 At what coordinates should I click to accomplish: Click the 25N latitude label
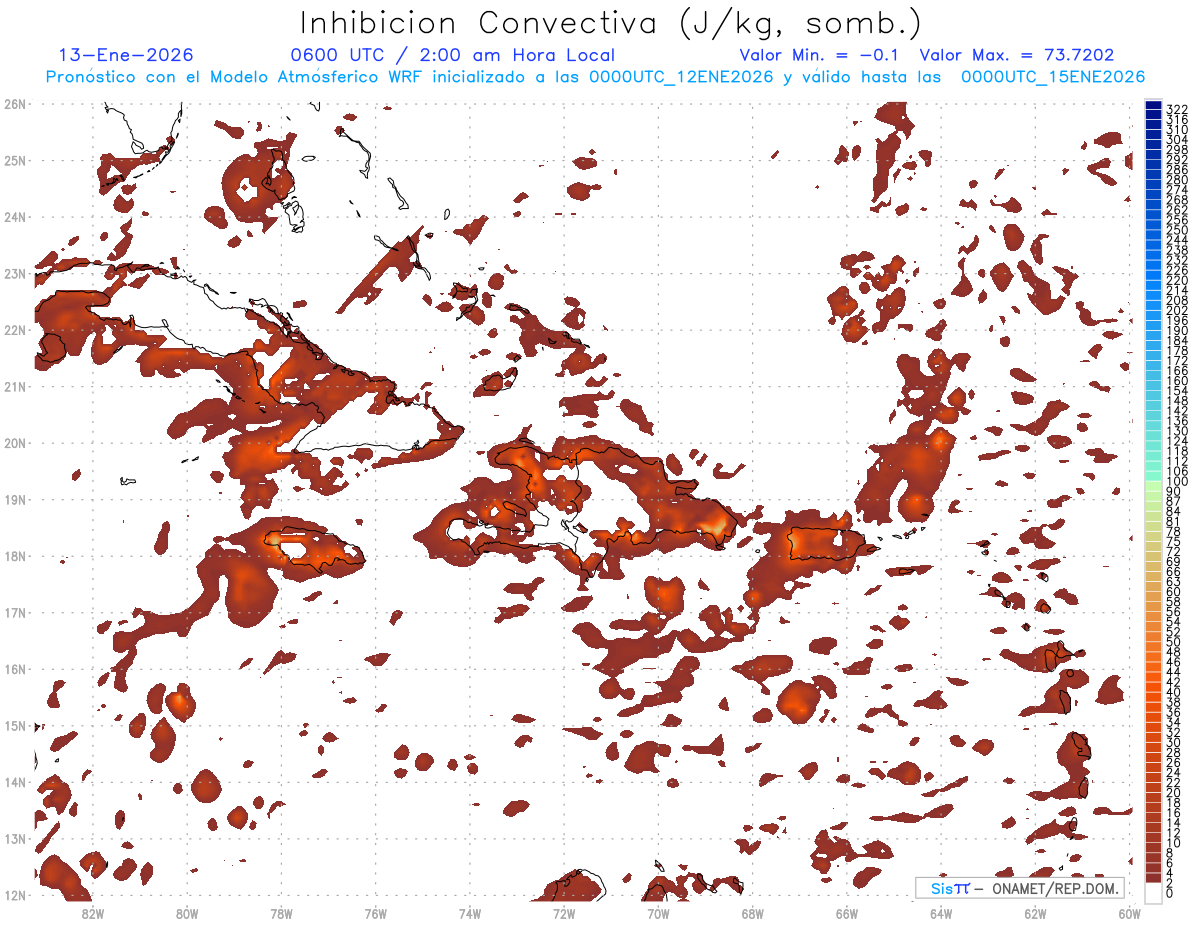tap(15, 160)
